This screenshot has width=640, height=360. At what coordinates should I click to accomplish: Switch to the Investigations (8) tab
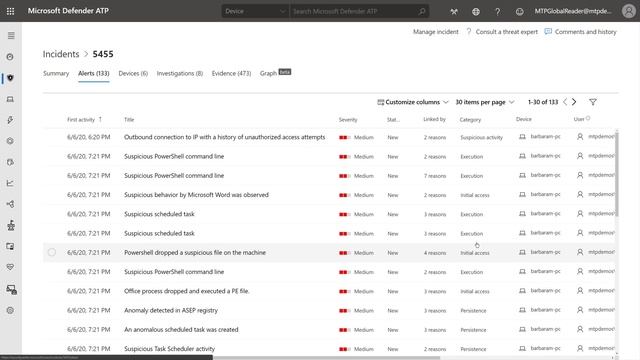[x=180, y=73]
